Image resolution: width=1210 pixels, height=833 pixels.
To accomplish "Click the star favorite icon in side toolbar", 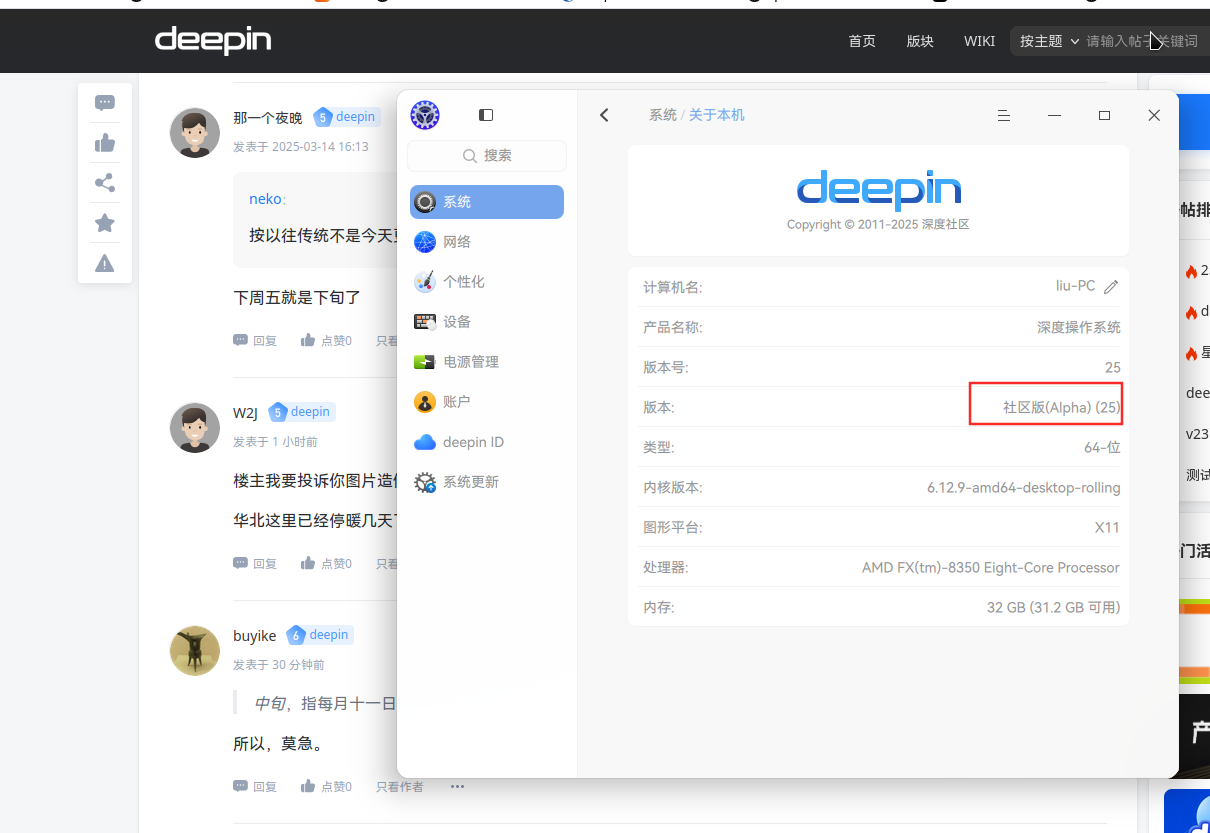I will (x=105, y=223).
